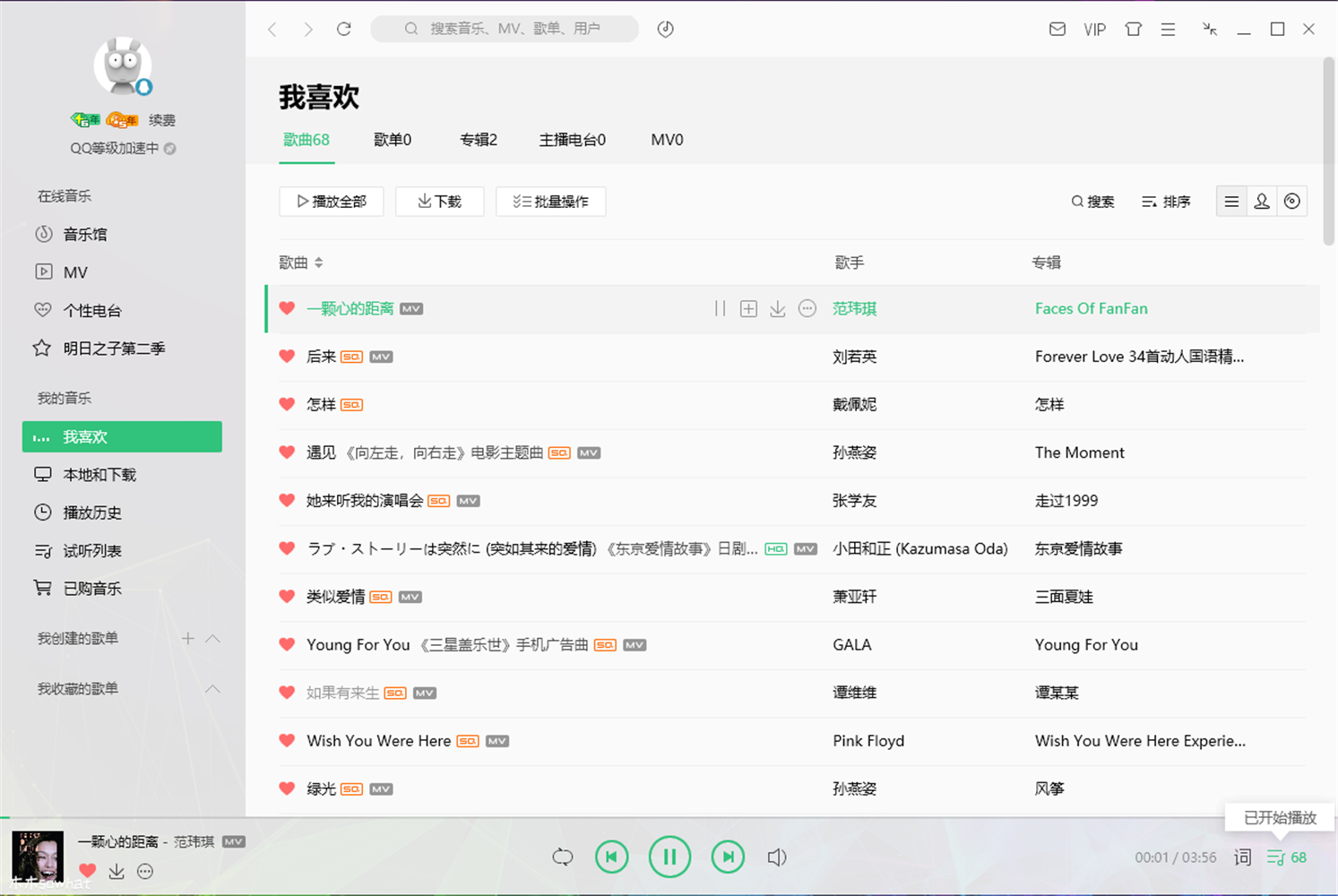Open MV section in the sidebar
Image resolution: width=1338 pixels, height=896 pixels.
[x=75, y=272]
